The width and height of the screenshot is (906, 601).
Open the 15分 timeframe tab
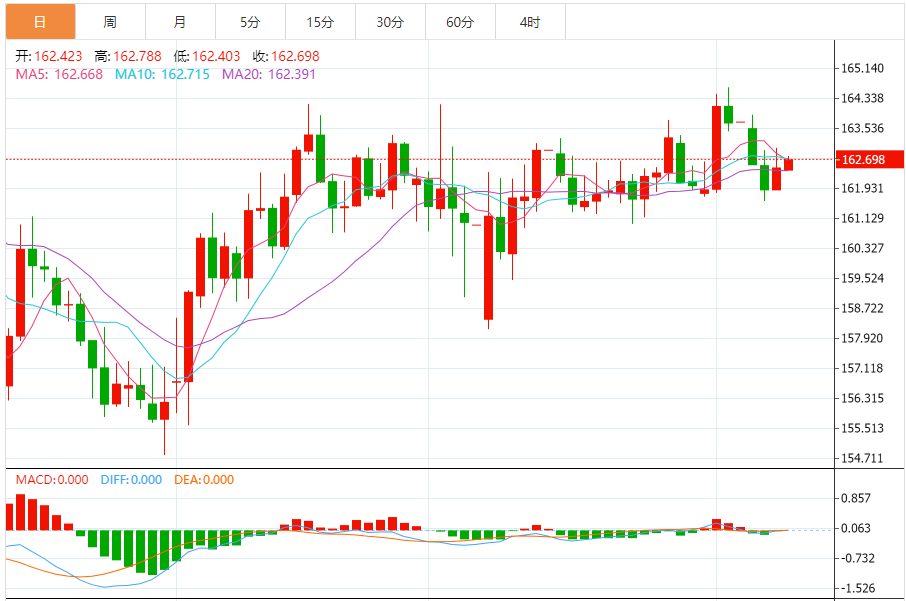click(x=320, y=22)
